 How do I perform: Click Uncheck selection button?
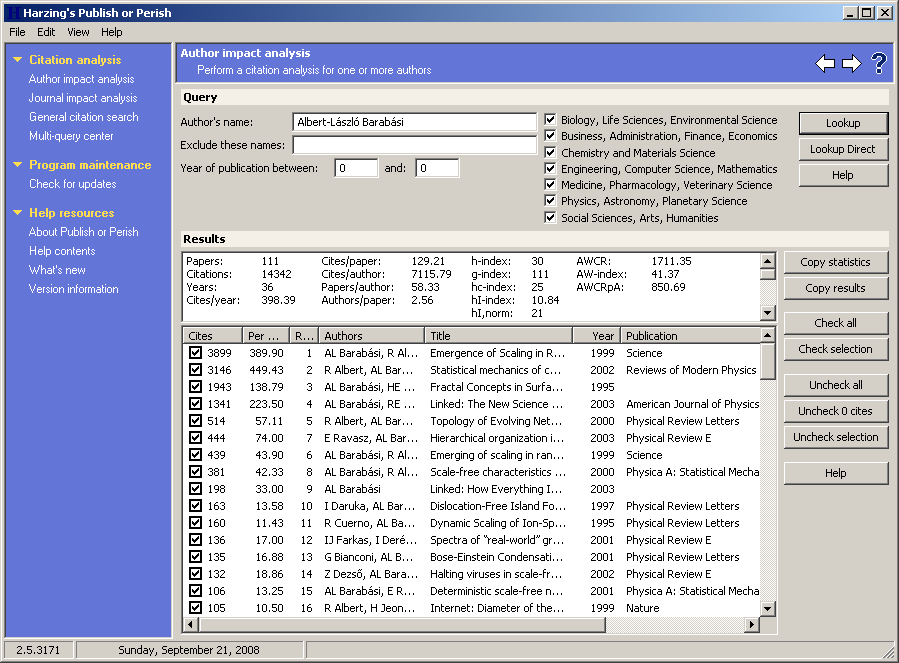(x=836, y=437)
